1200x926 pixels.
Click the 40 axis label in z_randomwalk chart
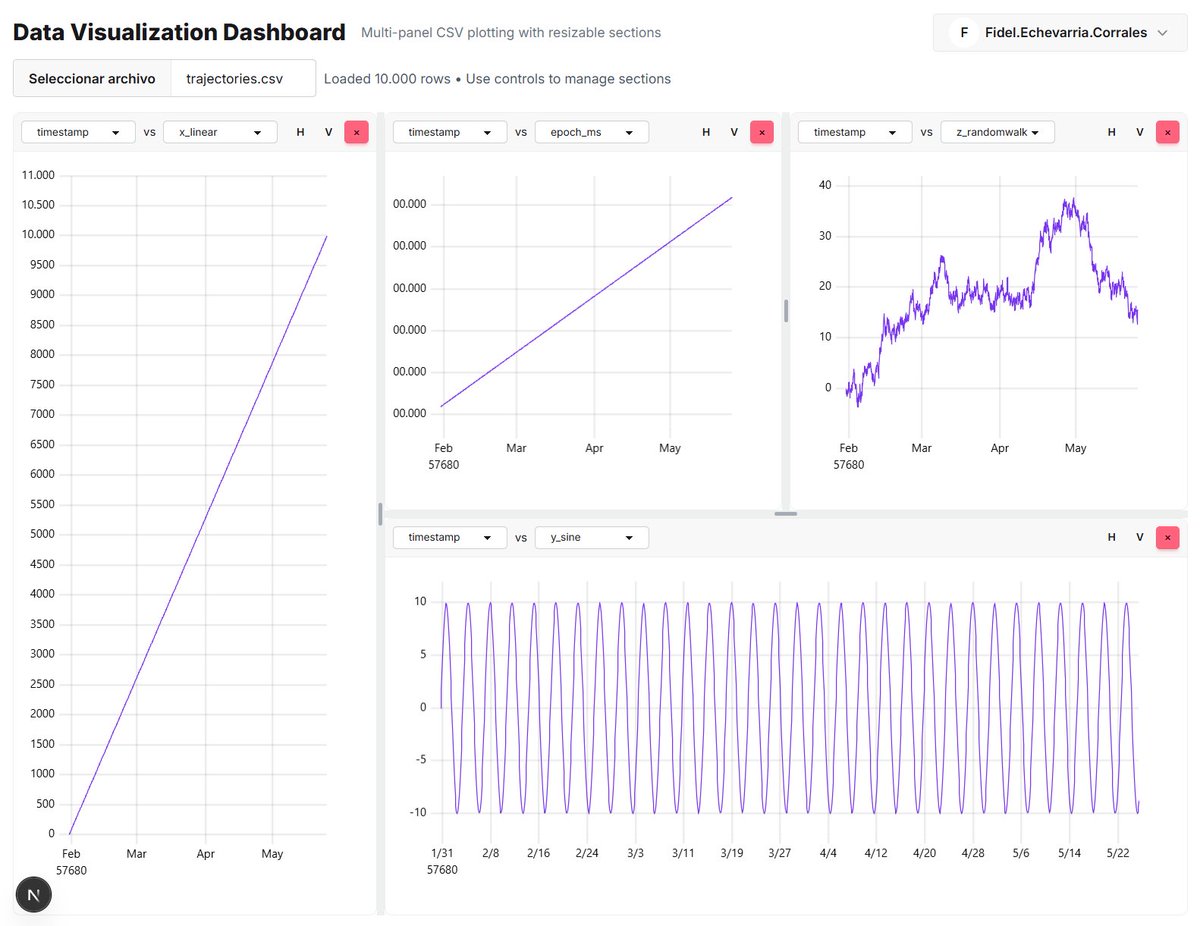825,185
